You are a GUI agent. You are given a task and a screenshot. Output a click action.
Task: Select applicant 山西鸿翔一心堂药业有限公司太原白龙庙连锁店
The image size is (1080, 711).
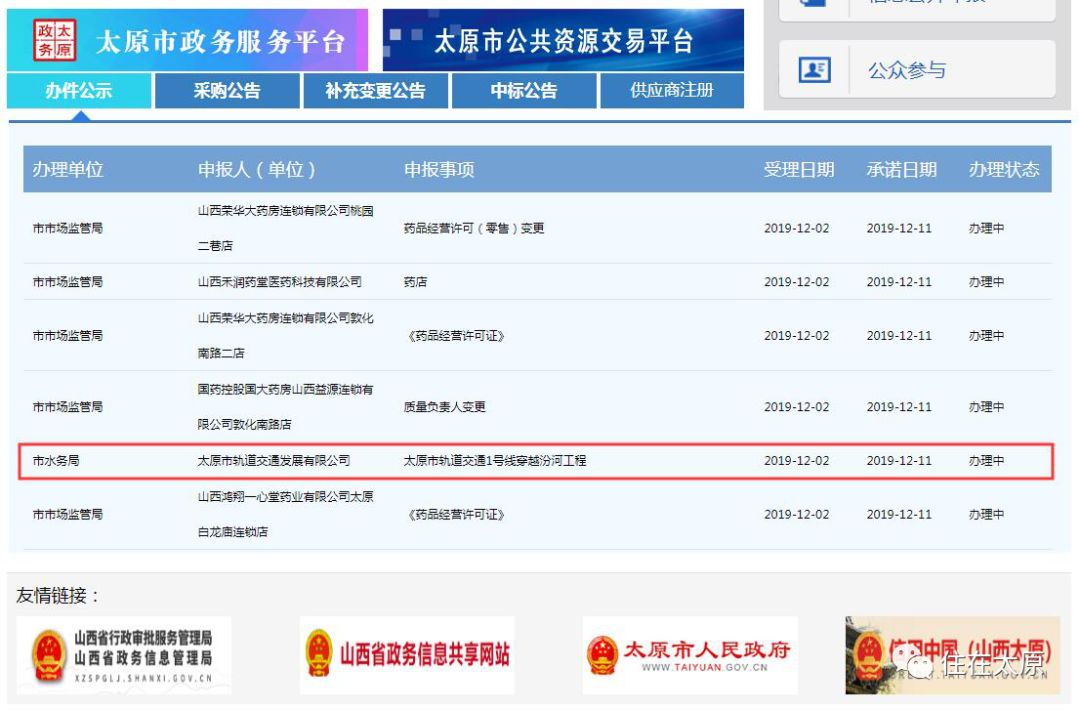pos(285,514)
